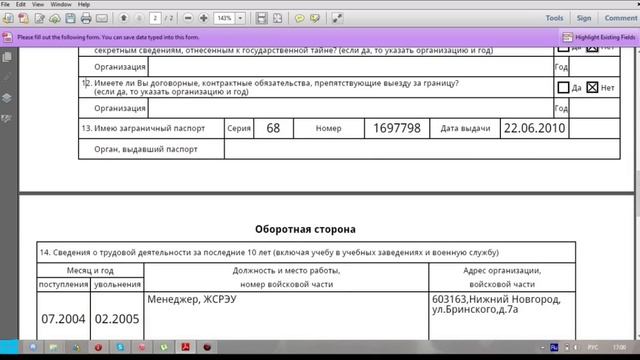The width and height of the screenshot is (640, 360).
Task: Open the Skype taskbar icon
Action: click(x=120, y=347)
